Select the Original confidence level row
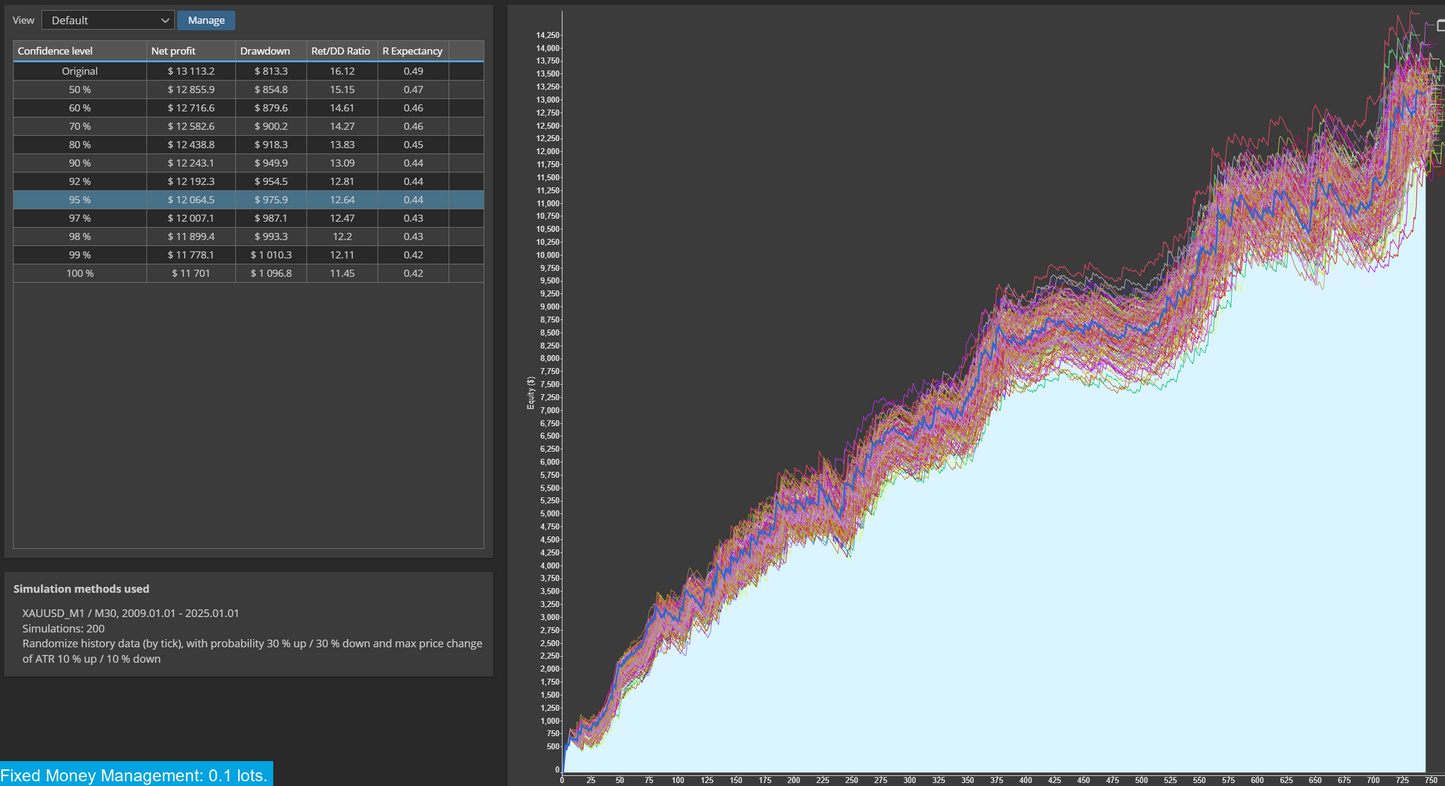The width and height of the screenshot is (1445, 786). pyautogui.click(x=248, y=71)
